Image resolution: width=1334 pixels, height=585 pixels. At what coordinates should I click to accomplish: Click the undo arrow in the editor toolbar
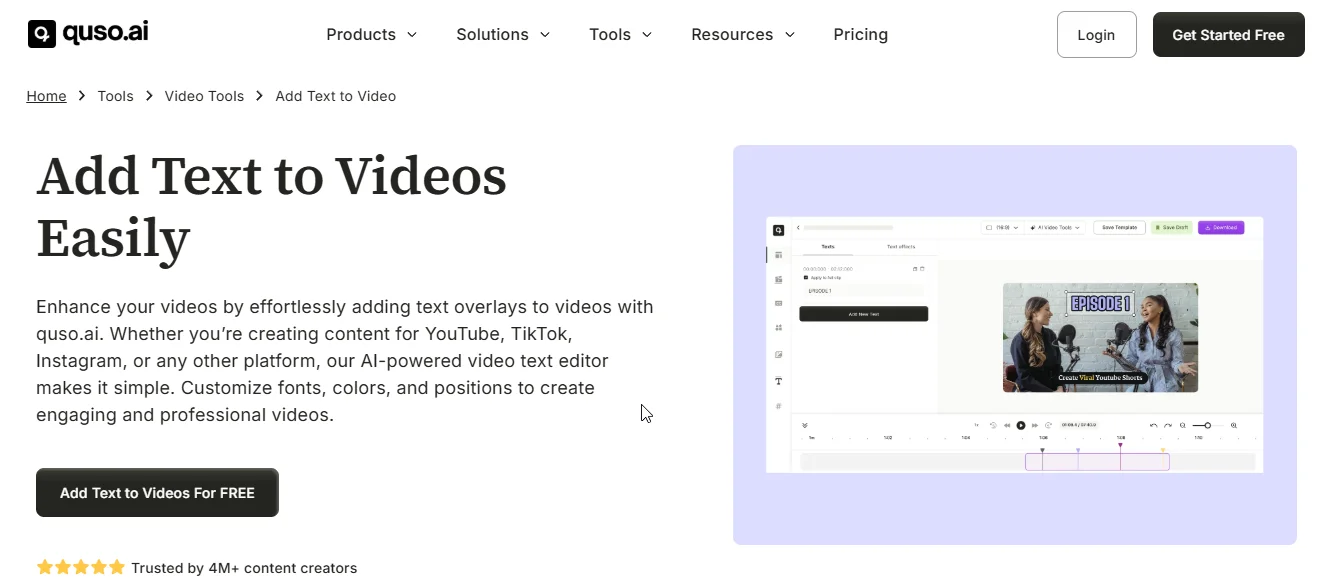click(1153, 425)
